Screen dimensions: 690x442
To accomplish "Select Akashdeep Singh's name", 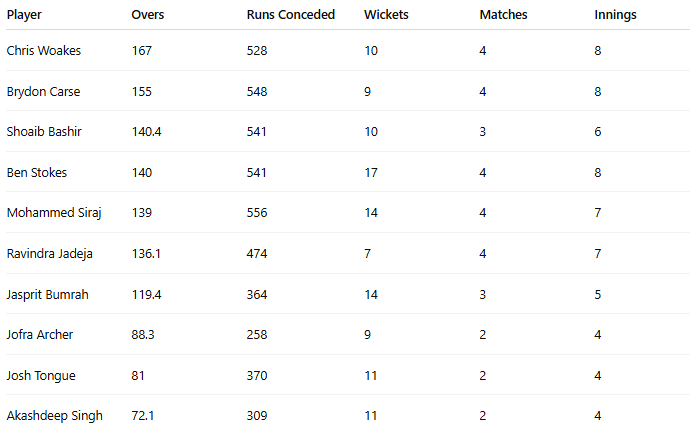I will coord(54,416).
